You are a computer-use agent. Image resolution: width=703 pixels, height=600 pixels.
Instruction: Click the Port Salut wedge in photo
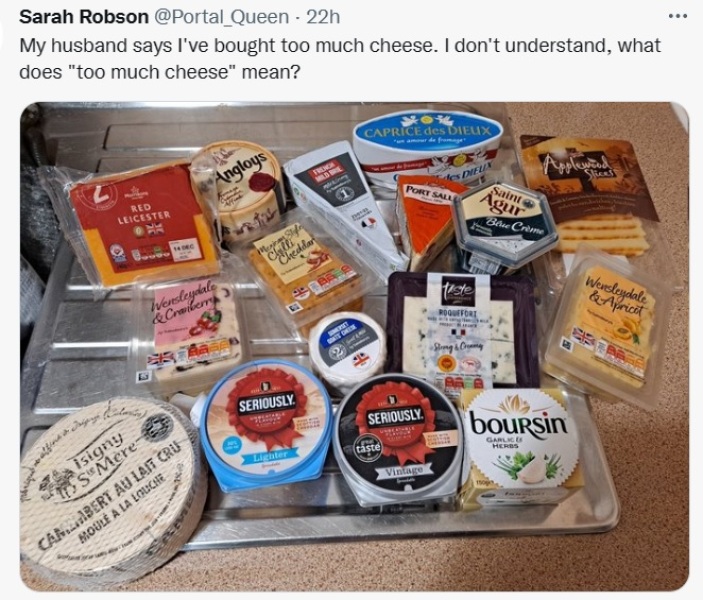point(426,222)
